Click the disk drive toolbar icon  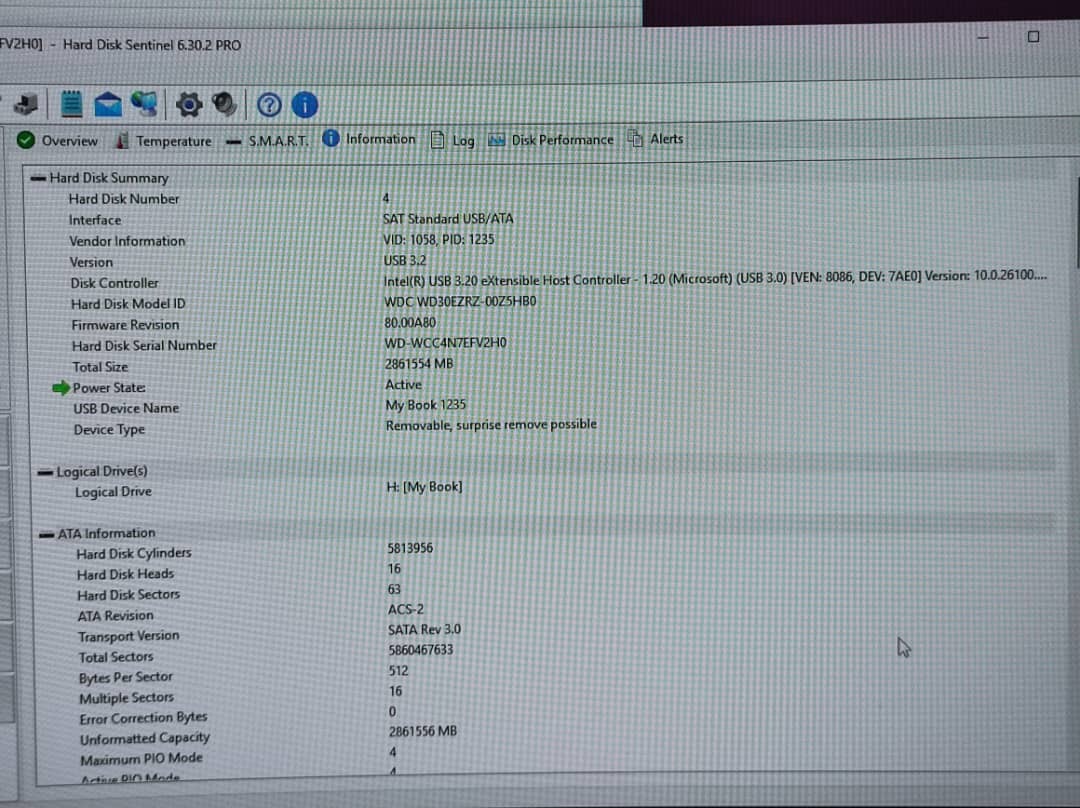pos(27,104)
